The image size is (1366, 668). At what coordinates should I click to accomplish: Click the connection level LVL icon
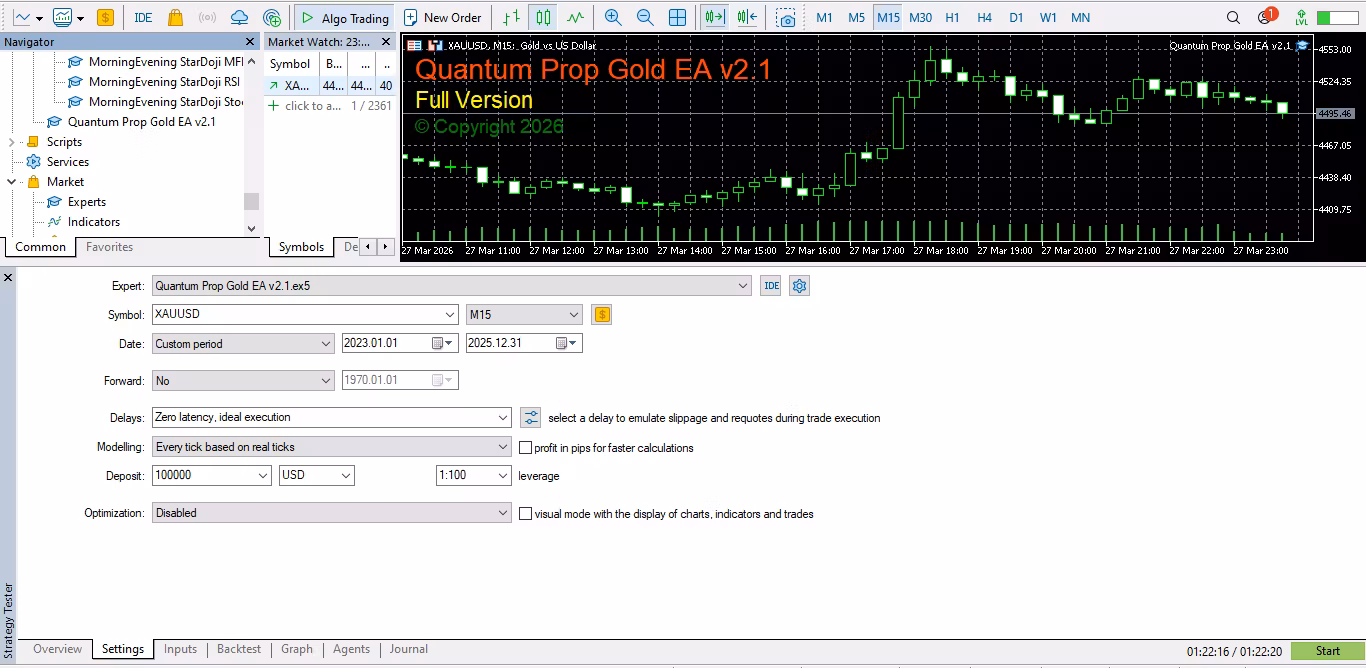1301,17
